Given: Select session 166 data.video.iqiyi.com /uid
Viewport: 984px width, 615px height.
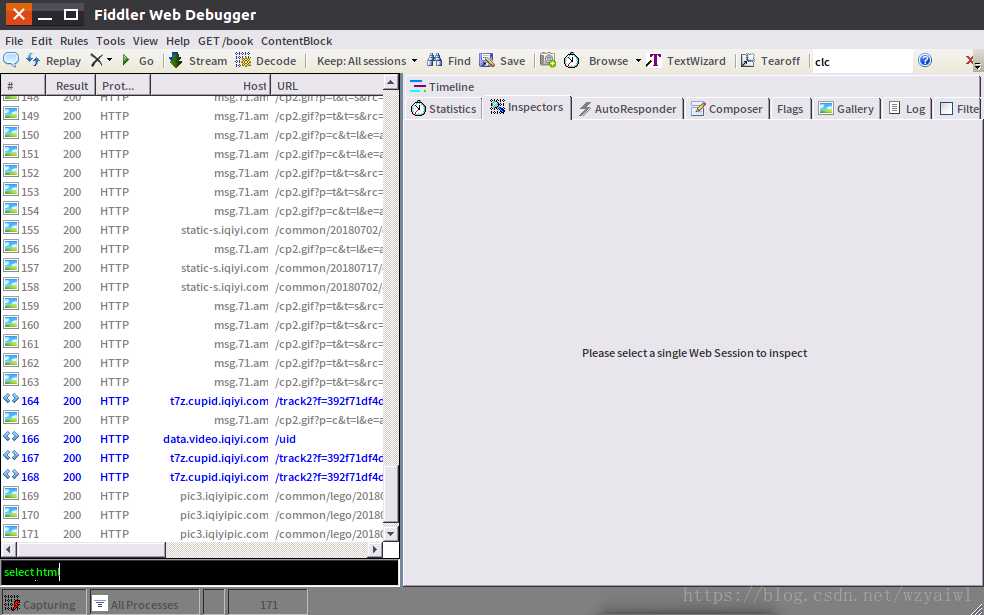Looking at the screenshot, I should coord(192,439).
